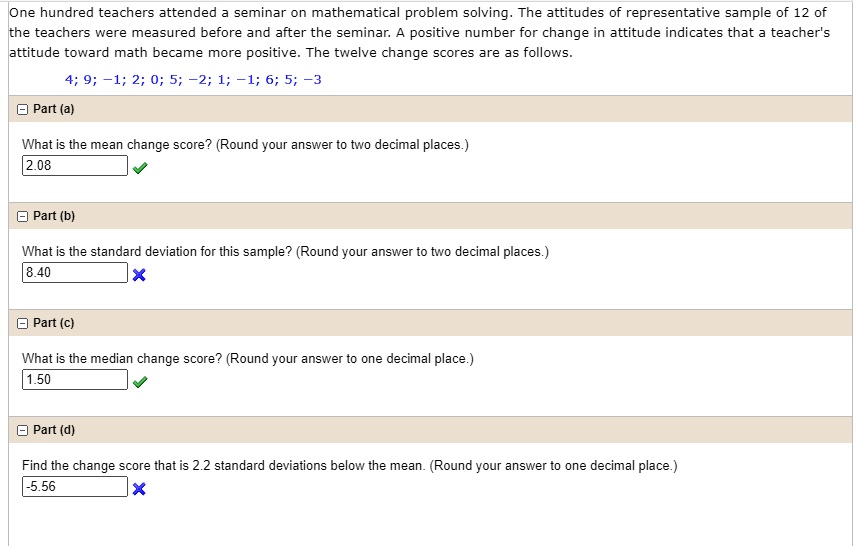Viewport: 856px width, 546px height.
Task: Click the green checkmark beside the 1.50 answer
Action: [x=139, y=382]
